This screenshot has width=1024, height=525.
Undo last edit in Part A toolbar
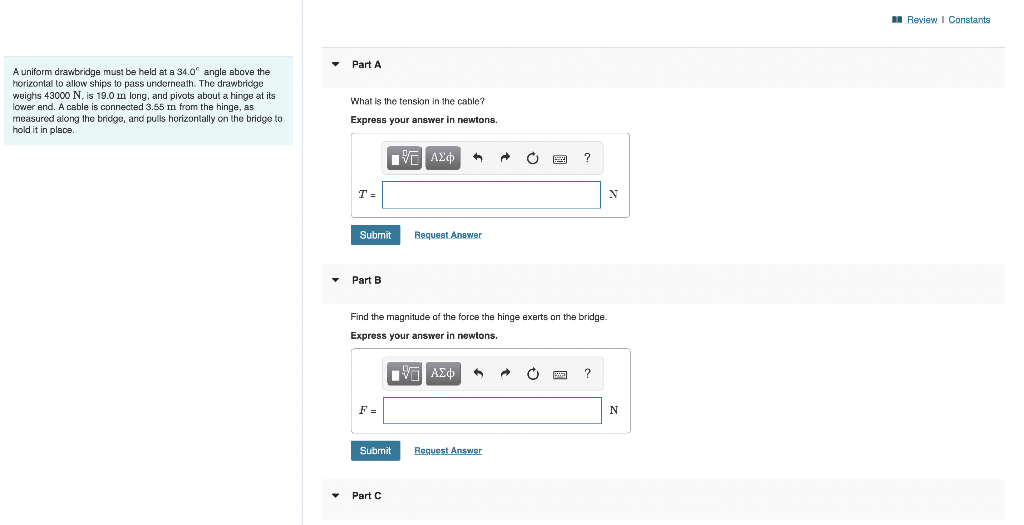(477, 158)
